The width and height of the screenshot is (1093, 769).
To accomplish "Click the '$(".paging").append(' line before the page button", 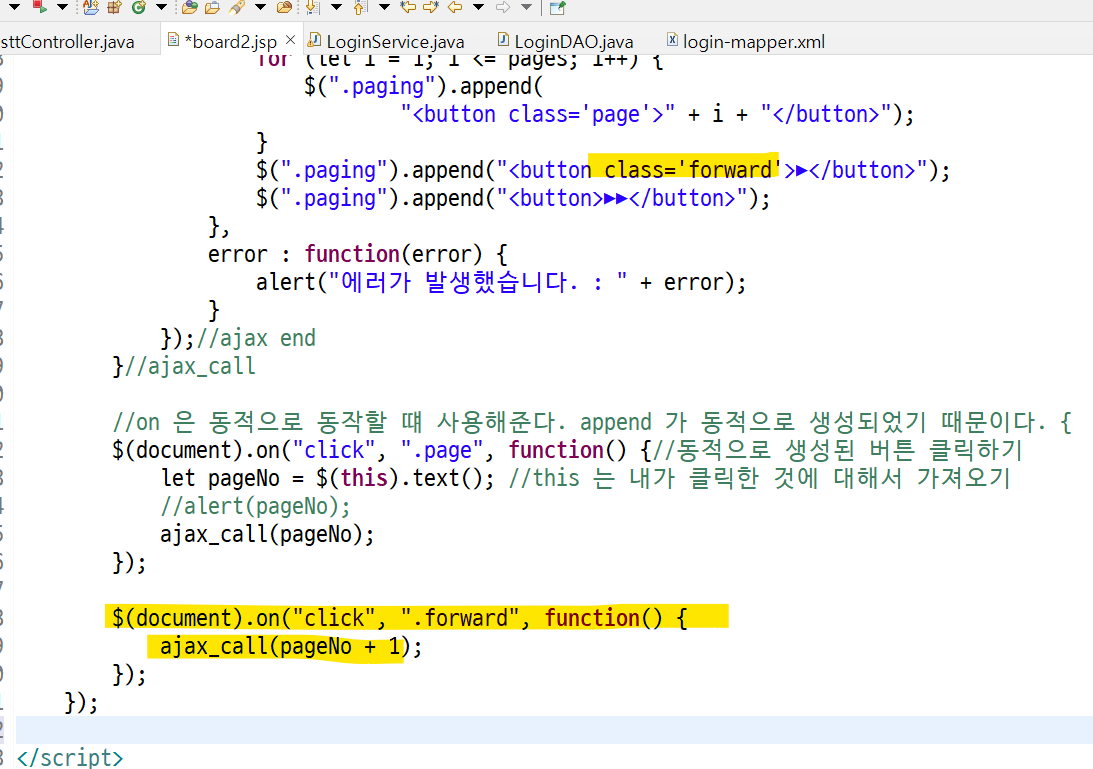I will pos(423,86).
